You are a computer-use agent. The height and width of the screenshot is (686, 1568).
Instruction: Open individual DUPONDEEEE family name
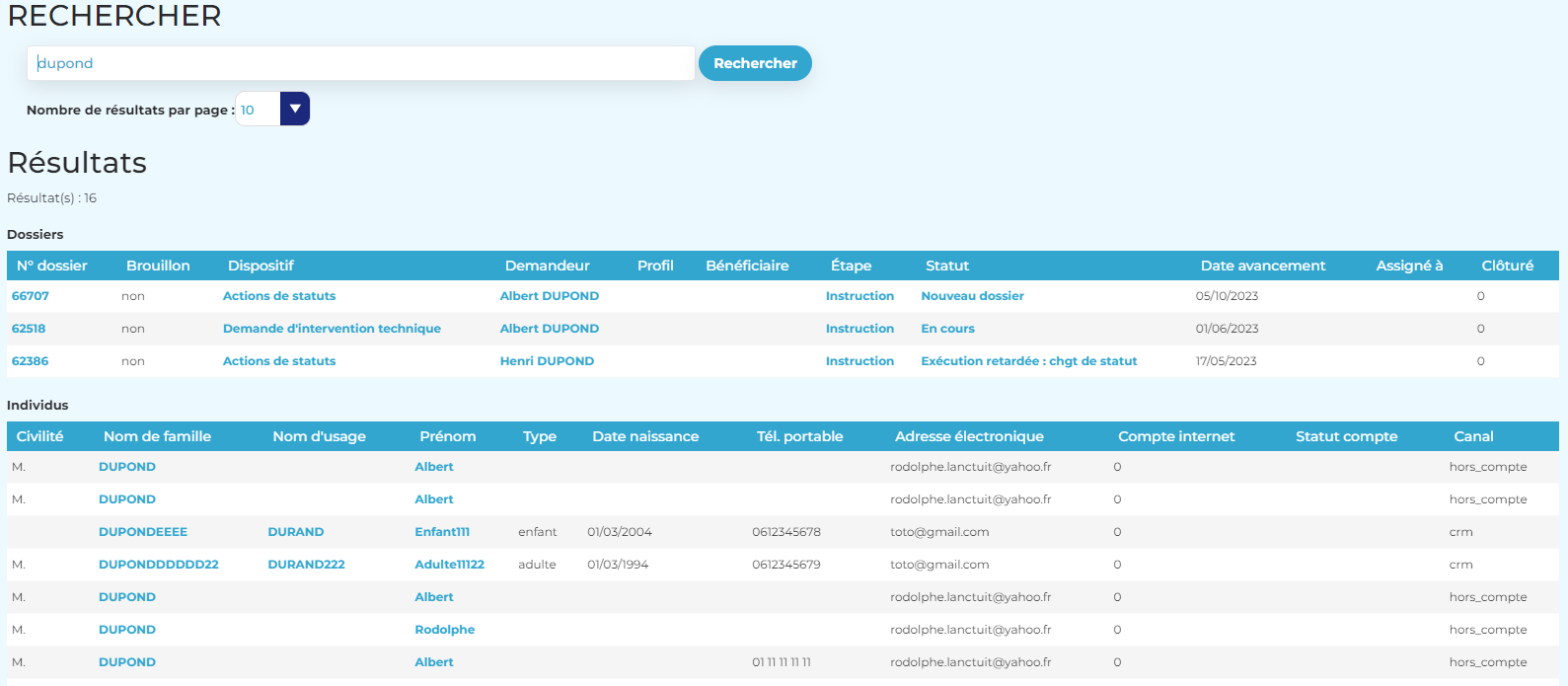143,532
